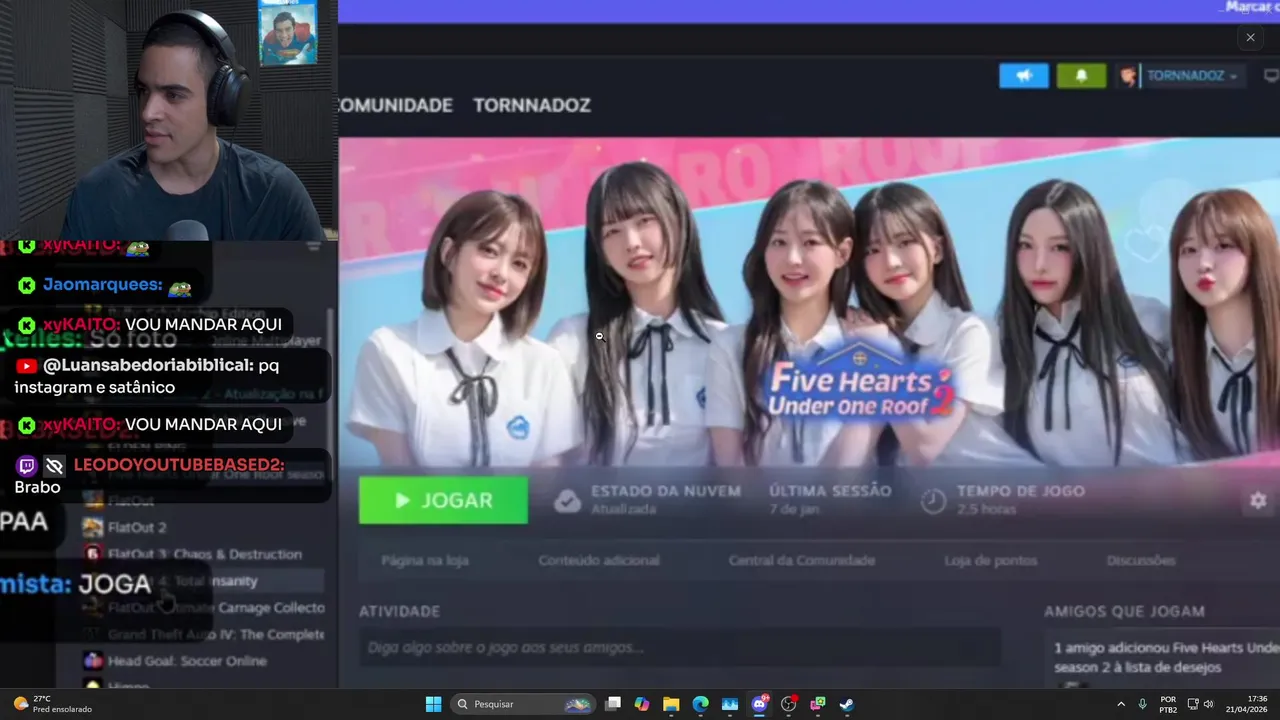The width and height of the screenshot is (1280, 720).
Task: Open volume control in tray
Action: tap(1208, 704)
